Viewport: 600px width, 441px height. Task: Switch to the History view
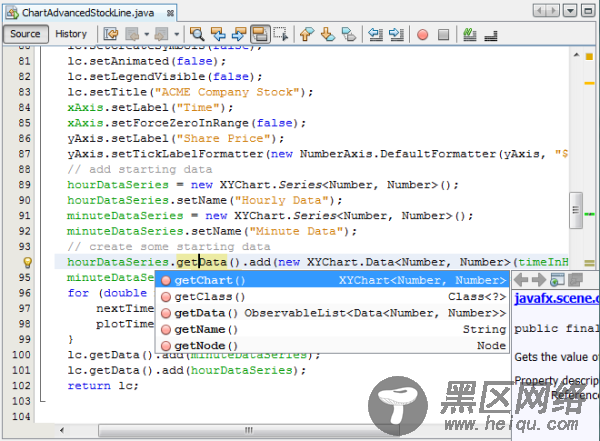point(71,34)
